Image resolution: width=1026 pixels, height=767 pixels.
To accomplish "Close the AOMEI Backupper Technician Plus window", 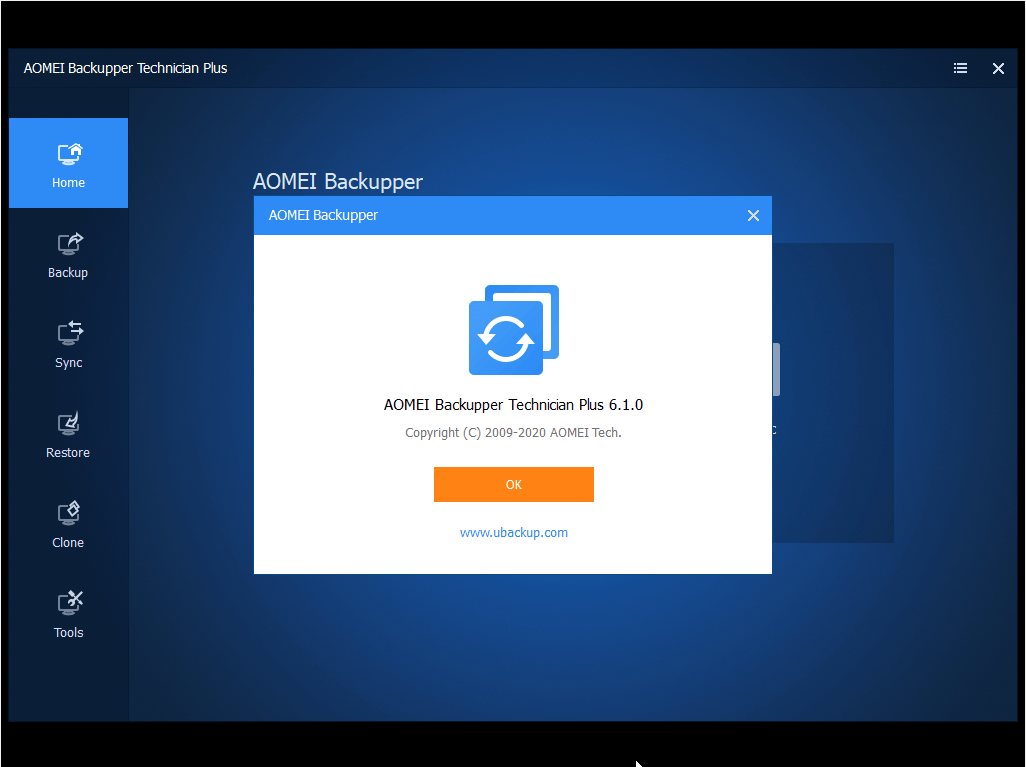I will 998,68.
